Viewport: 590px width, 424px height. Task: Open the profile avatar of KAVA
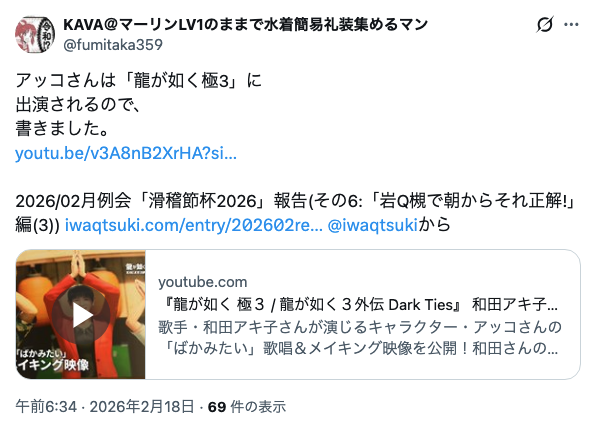(35, 35)
